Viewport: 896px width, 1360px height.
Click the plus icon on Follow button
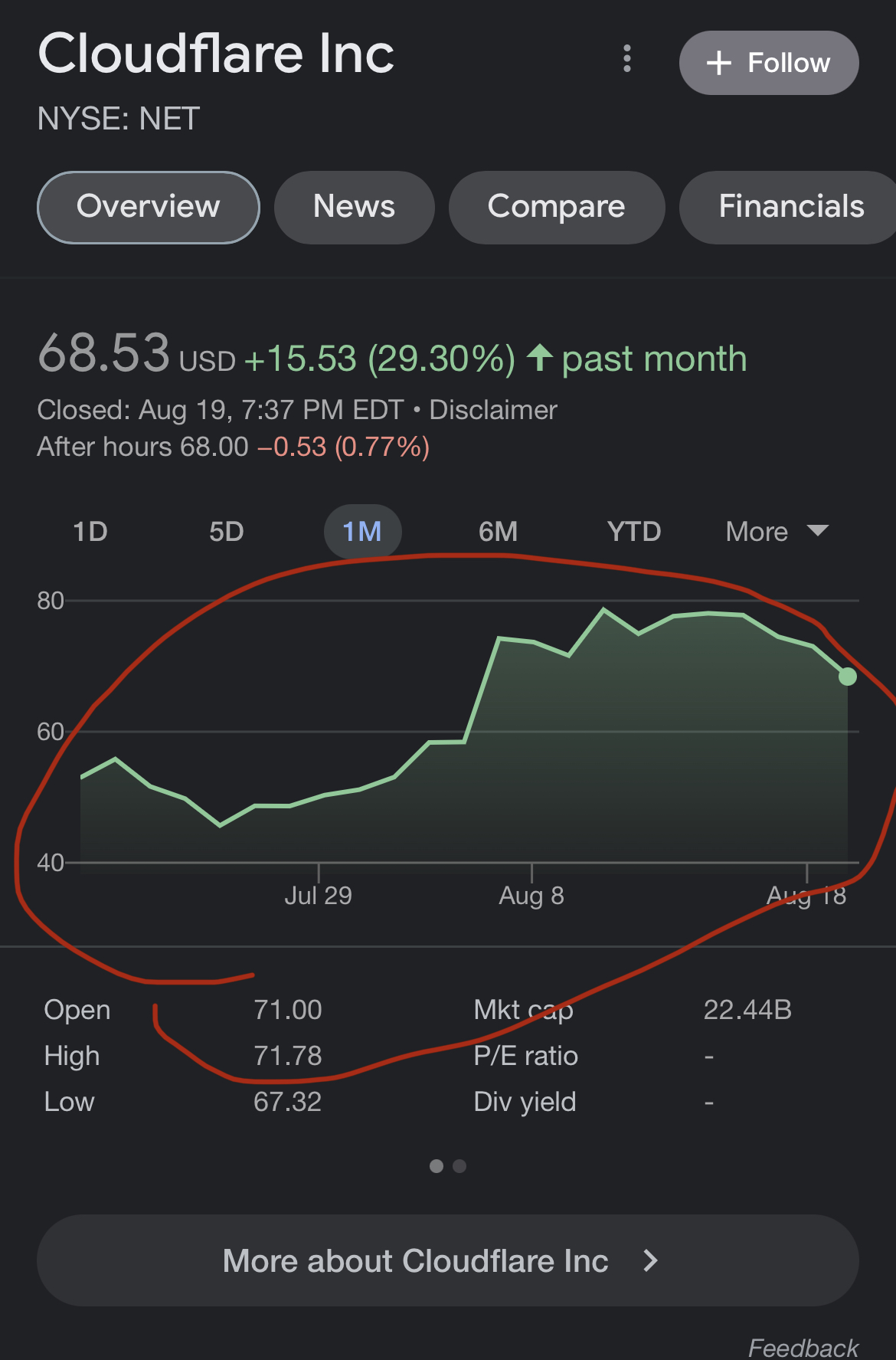pyautogui.click(x=719, y=63)
